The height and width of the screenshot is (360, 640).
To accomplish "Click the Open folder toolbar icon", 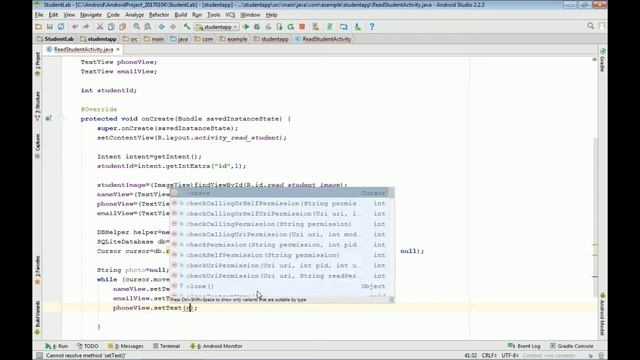I will coord(39,27).
